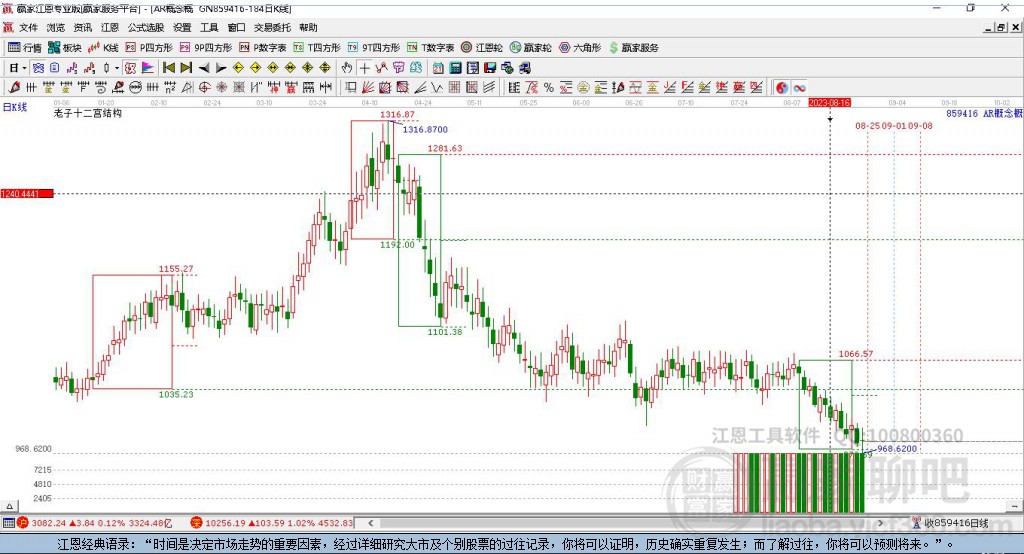Select the angled trend lines tool

pyautogui.click(x=420, y=88)
